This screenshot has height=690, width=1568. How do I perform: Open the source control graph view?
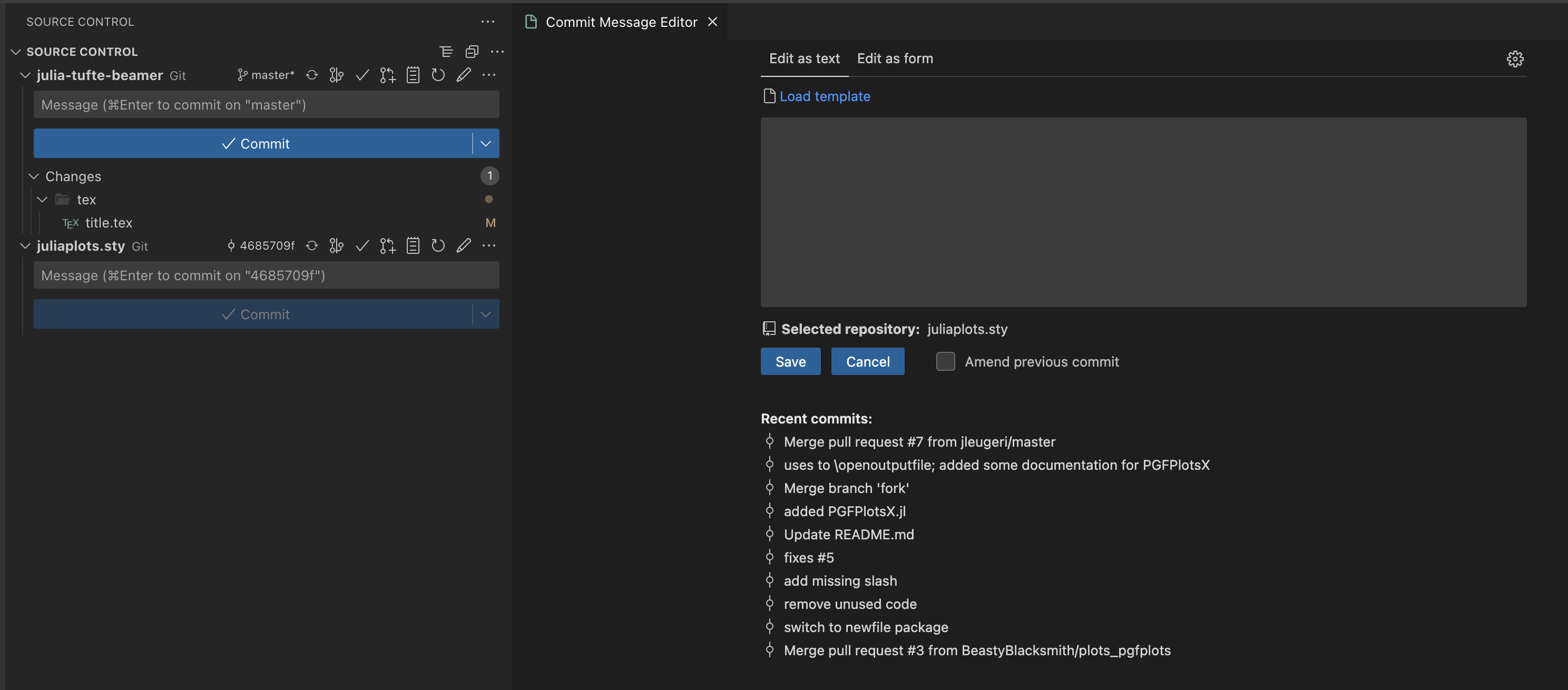click(x=337, y=75)
